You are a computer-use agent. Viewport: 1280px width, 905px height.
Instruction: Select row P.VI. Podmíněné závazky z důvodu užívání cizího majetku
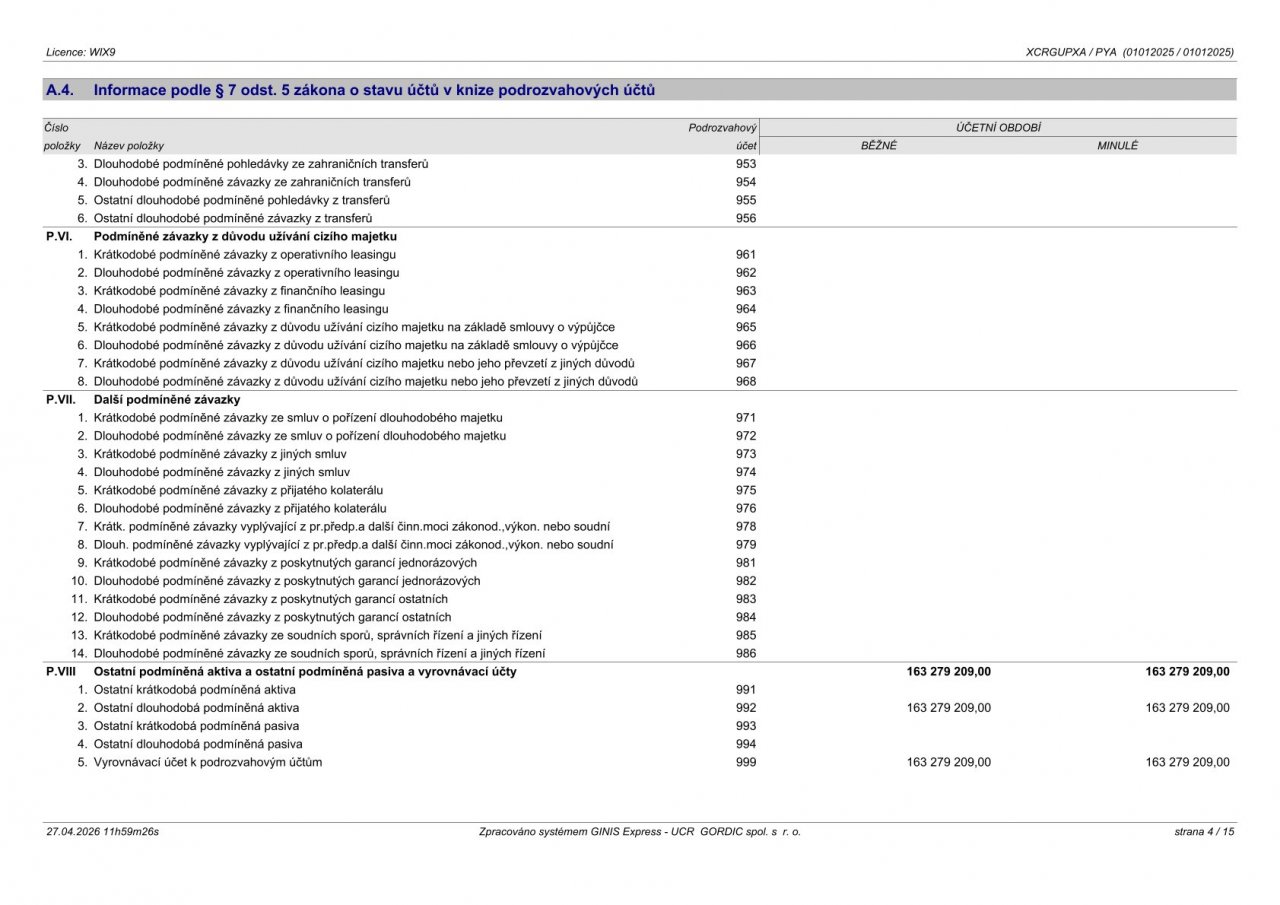[640, 237]
